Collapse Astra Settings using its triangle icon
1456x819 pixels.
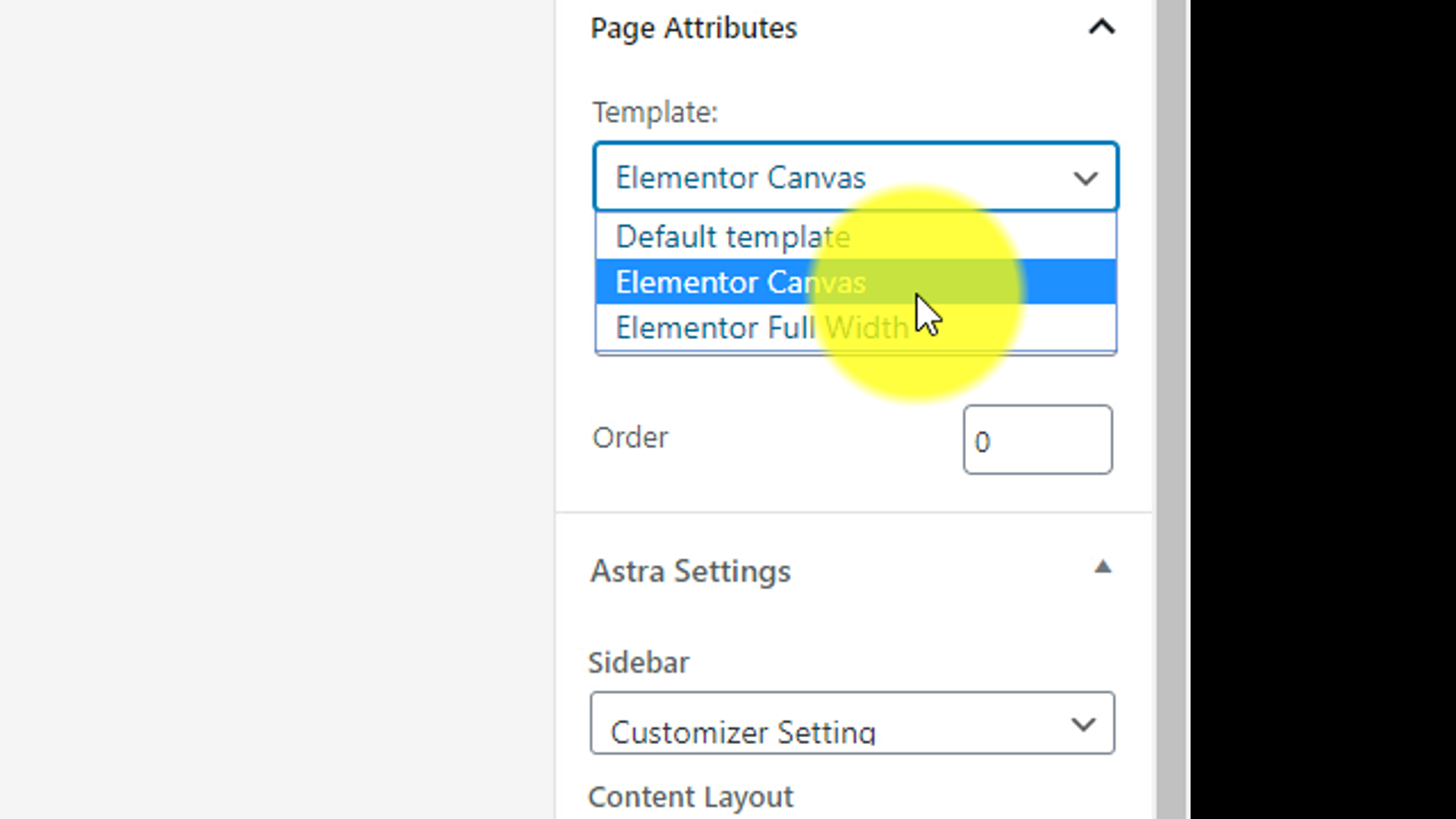1103,567
